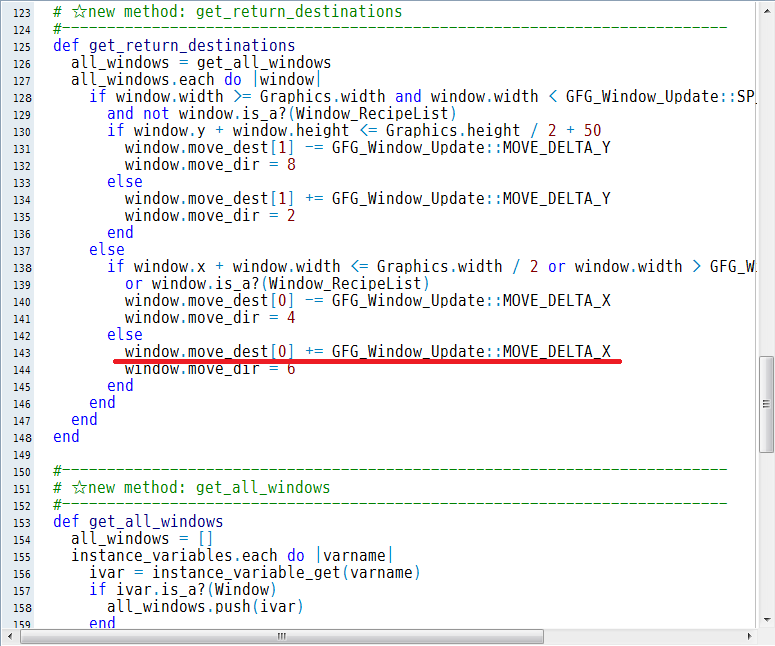775x646 pixels.
Task: Click the scroll up arrow
Action: [x=767, y=10]
